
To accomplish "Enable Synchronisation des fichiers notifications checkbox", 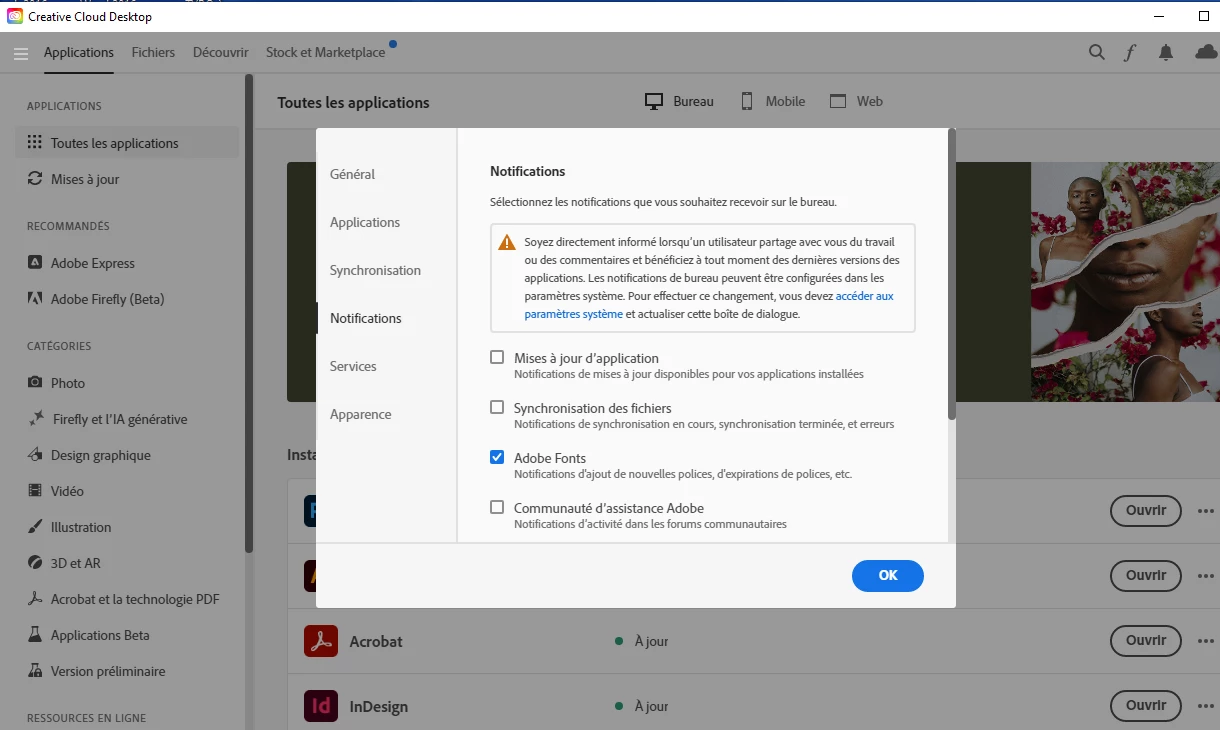I will tap(497, 407).
